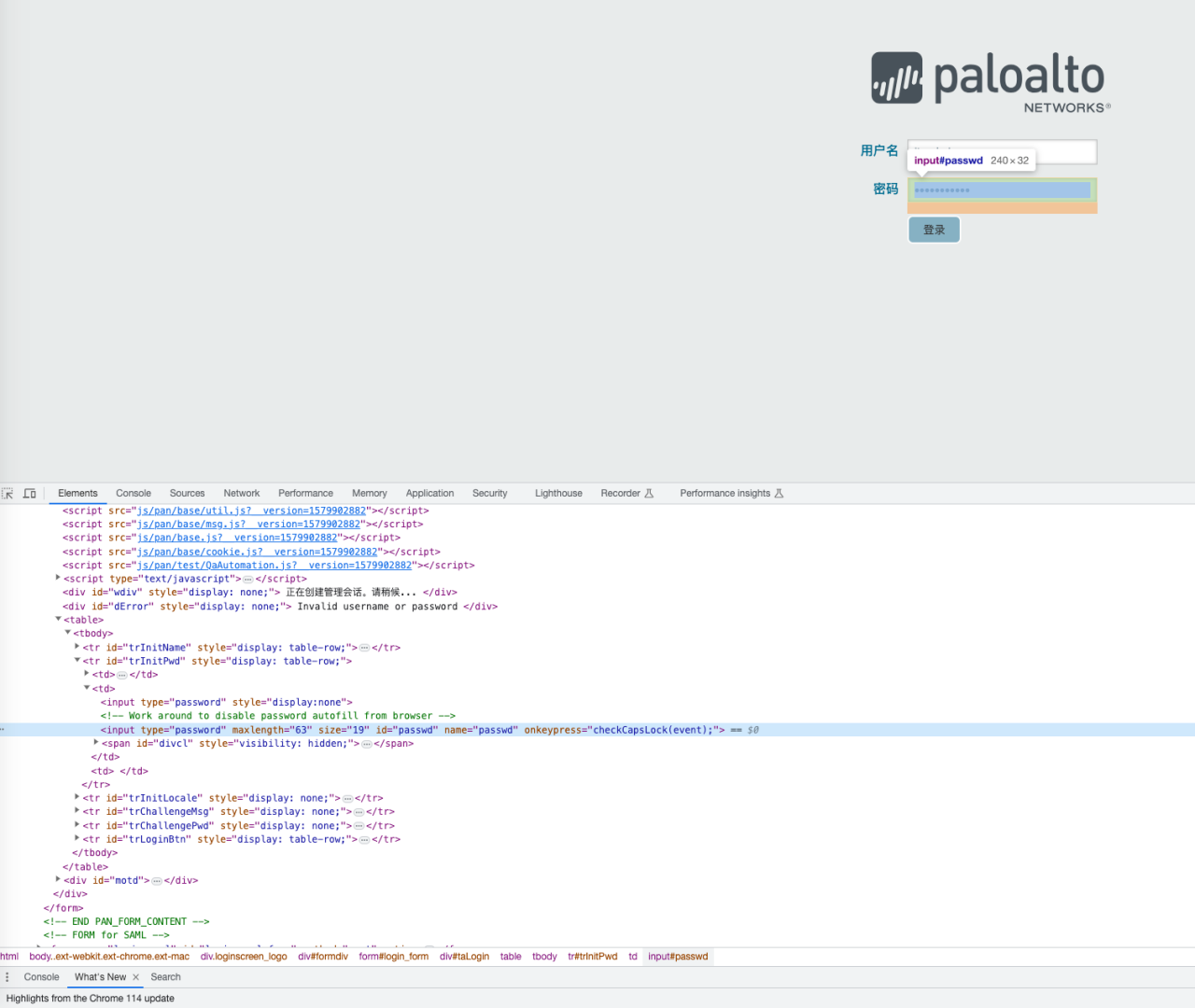The width and height of the screenshot is (1195, 1008).
Task: Expand the trChallengeMsg row node
Action: tap(77, 811)
